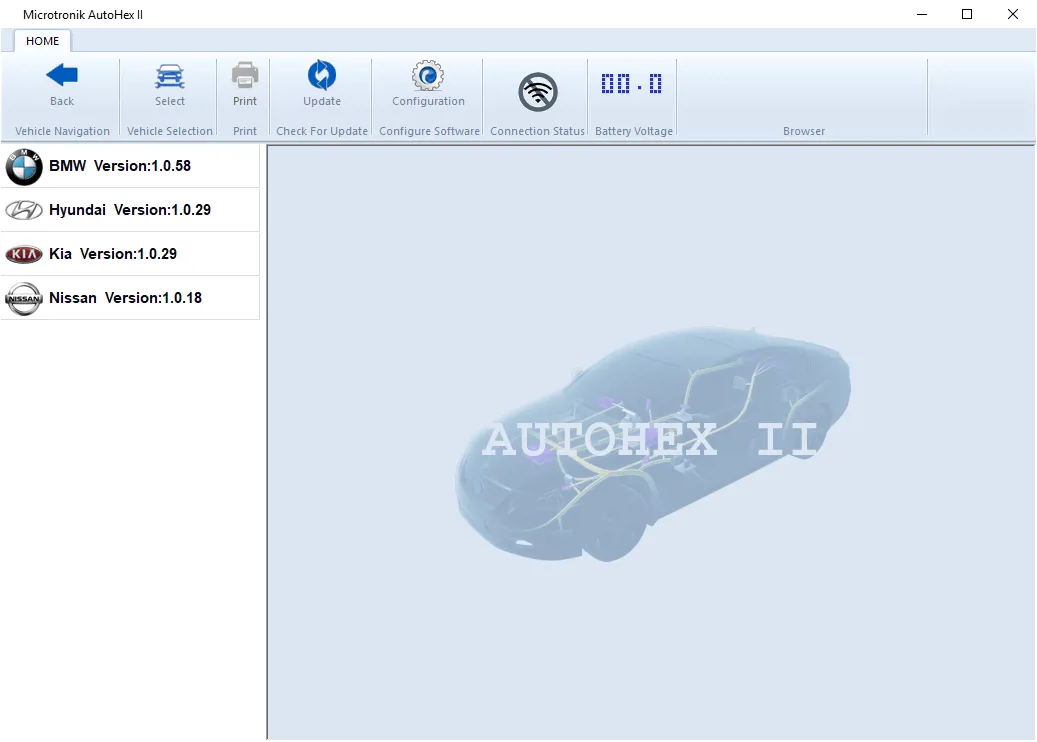Check for updates with the Update icon

click(x=322, y=75)
